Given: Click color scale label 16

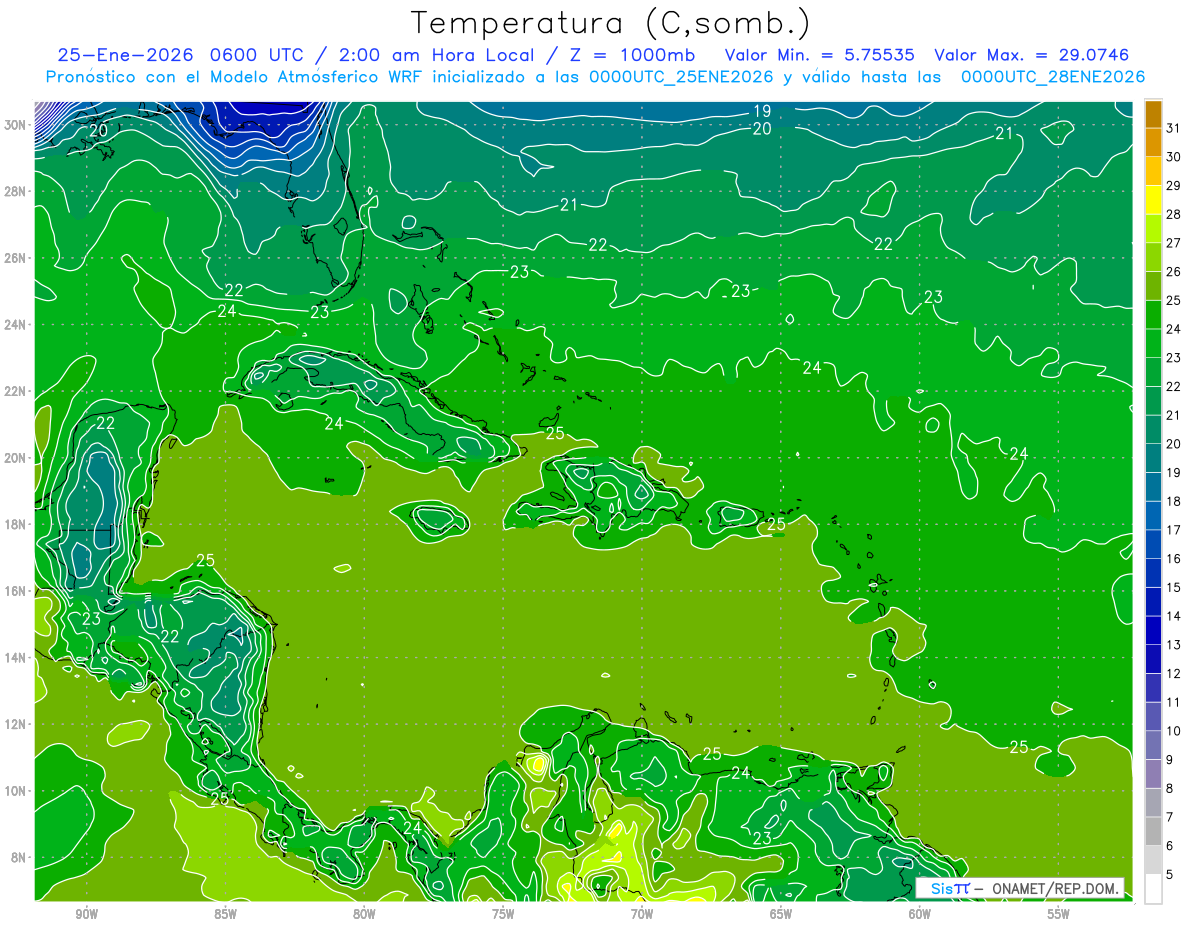Looking at the screenshot, I should tap(1173, 558).
